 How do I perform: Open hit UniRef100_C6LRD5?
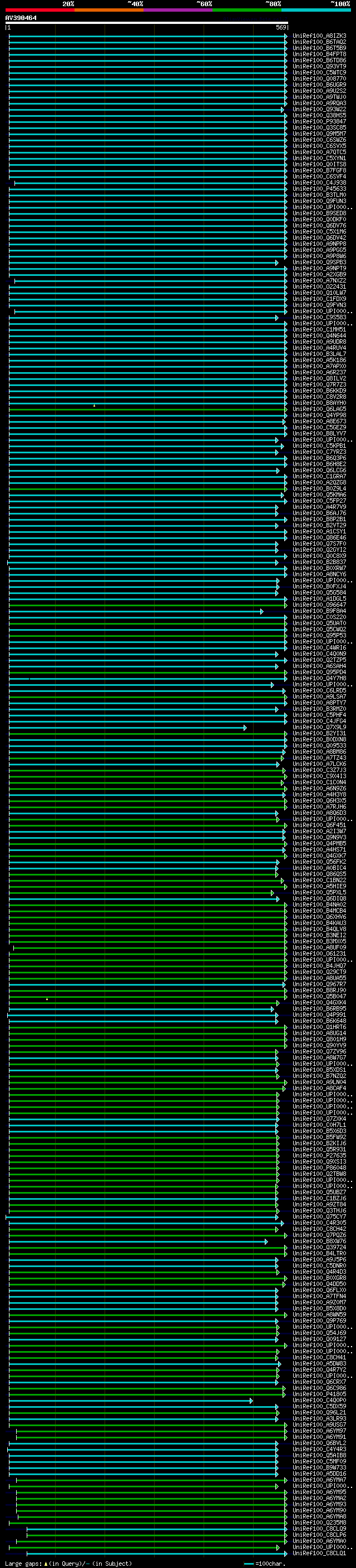click(319, 691)
